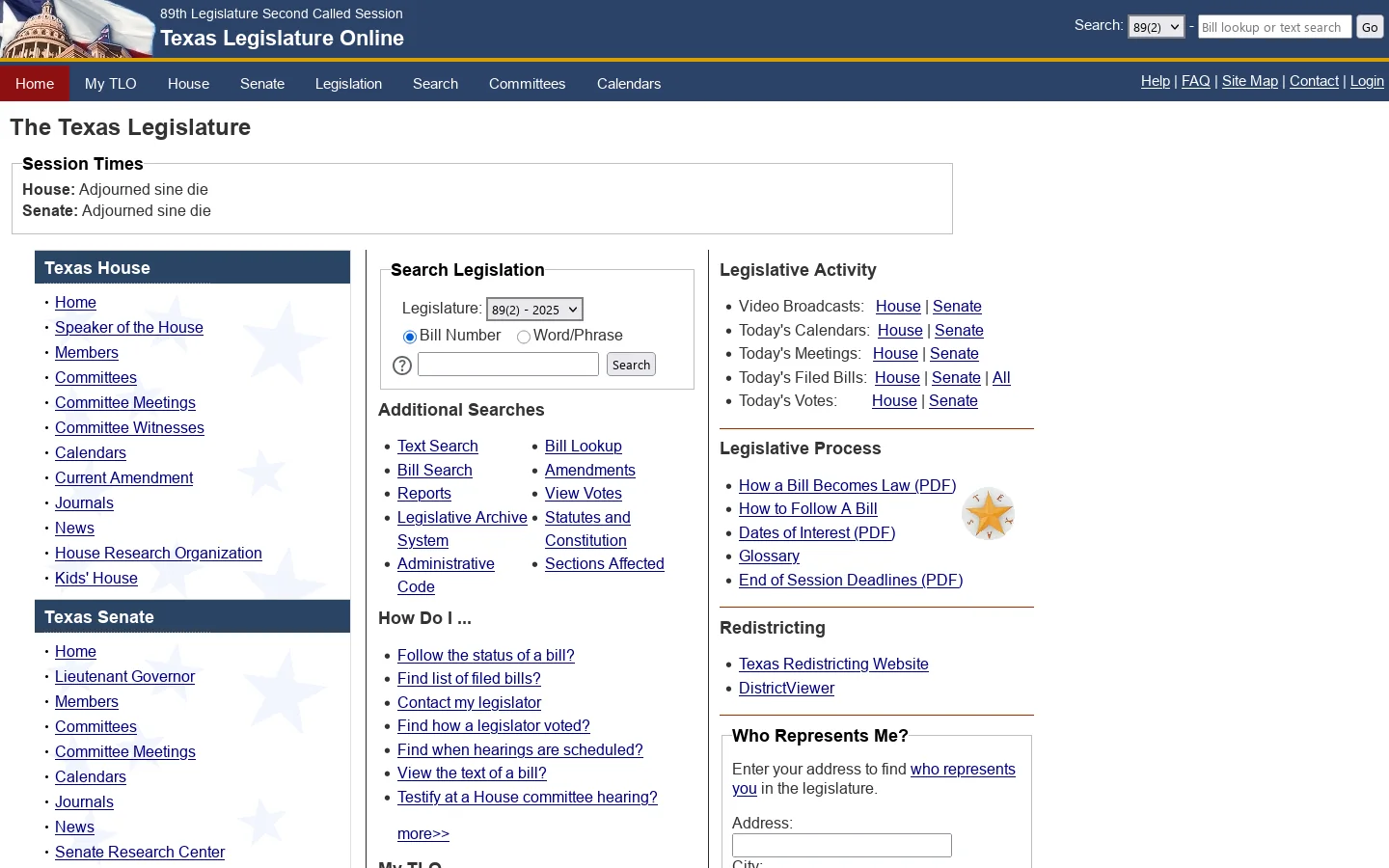This screenshot has width=1389, height=868.
Task: Open Video Broadcasts House link
Action: tap(898, 307)
